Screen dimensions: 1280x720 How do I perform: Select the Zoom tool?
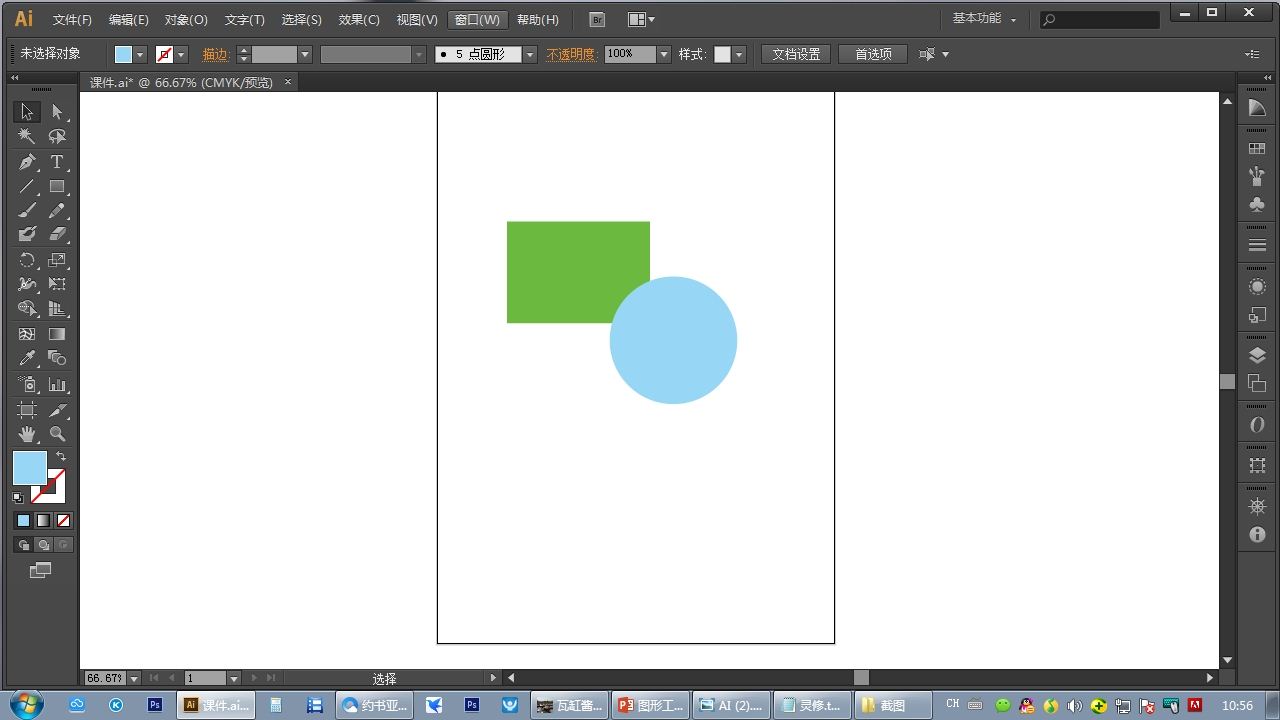coord(57,434)
